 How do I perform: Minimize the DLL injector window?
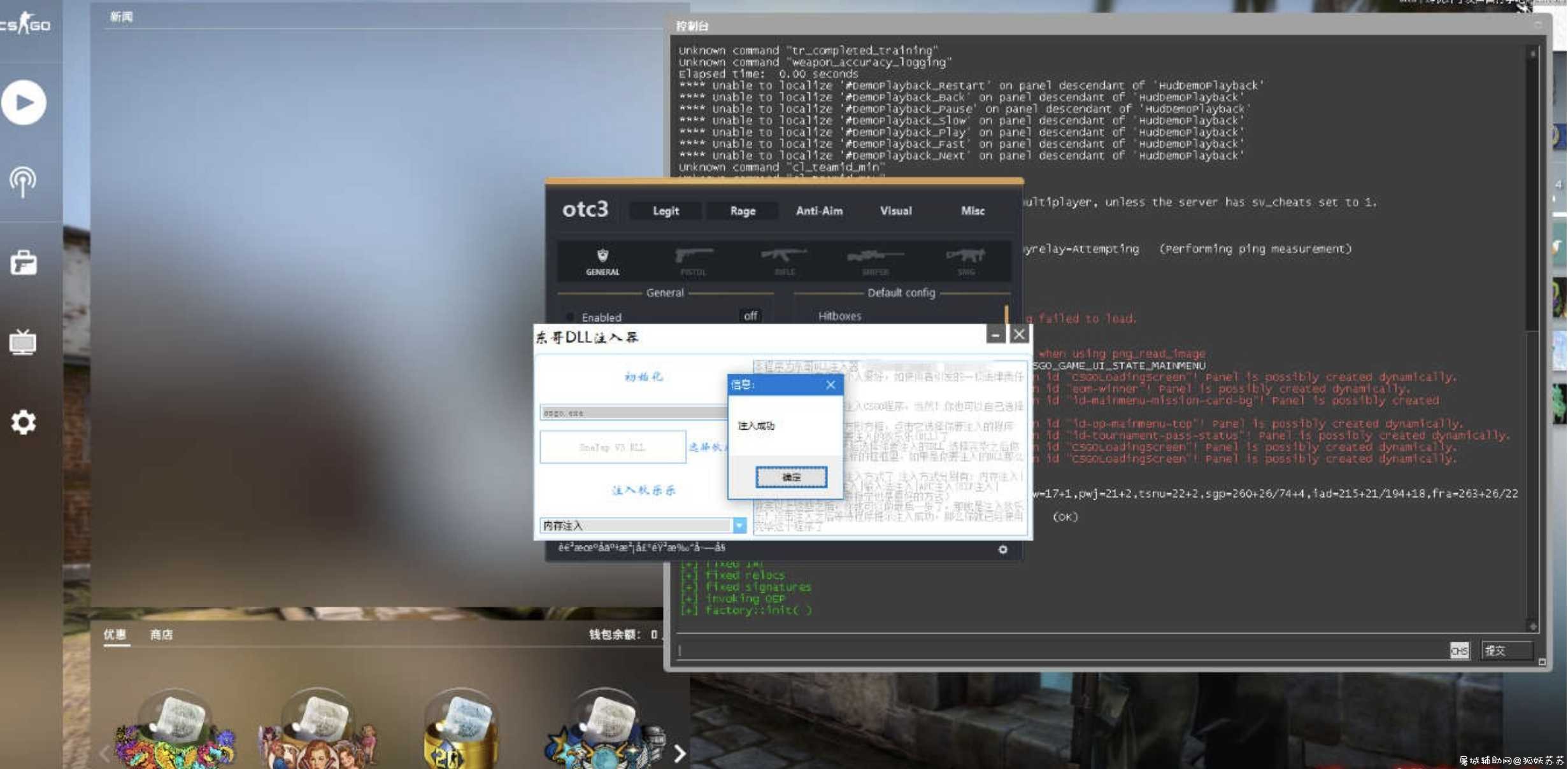click(x=995, y=335)
